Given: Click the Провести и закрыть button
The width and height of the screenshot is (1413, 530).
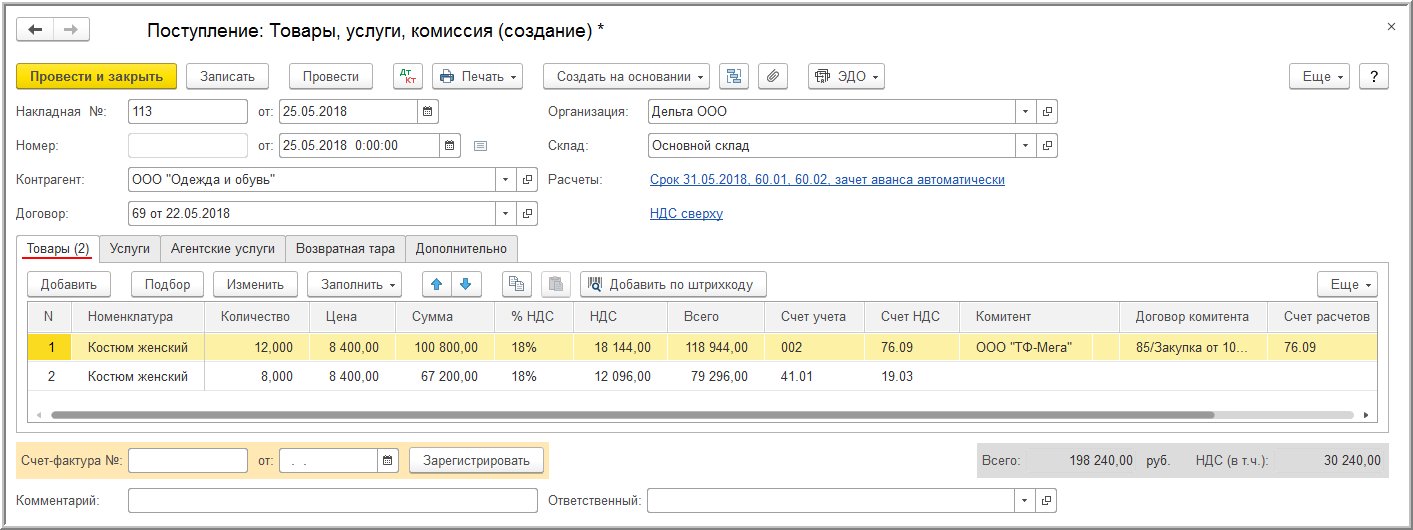Looking at the screenshot, I should tap(96, 76).
